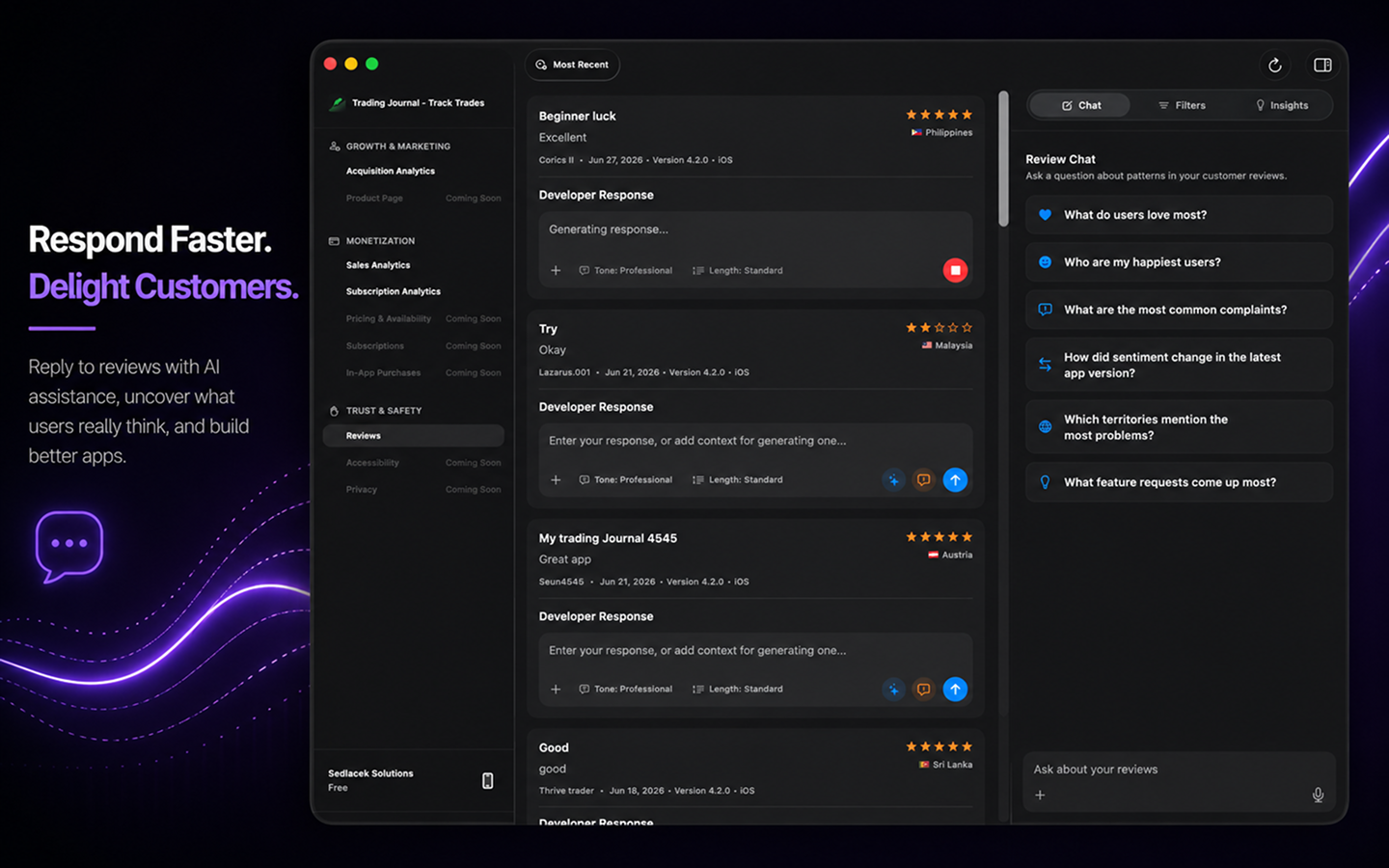Click Pricing & Availability sidebar item
The image size is (1389, 868).
point(422,318)
